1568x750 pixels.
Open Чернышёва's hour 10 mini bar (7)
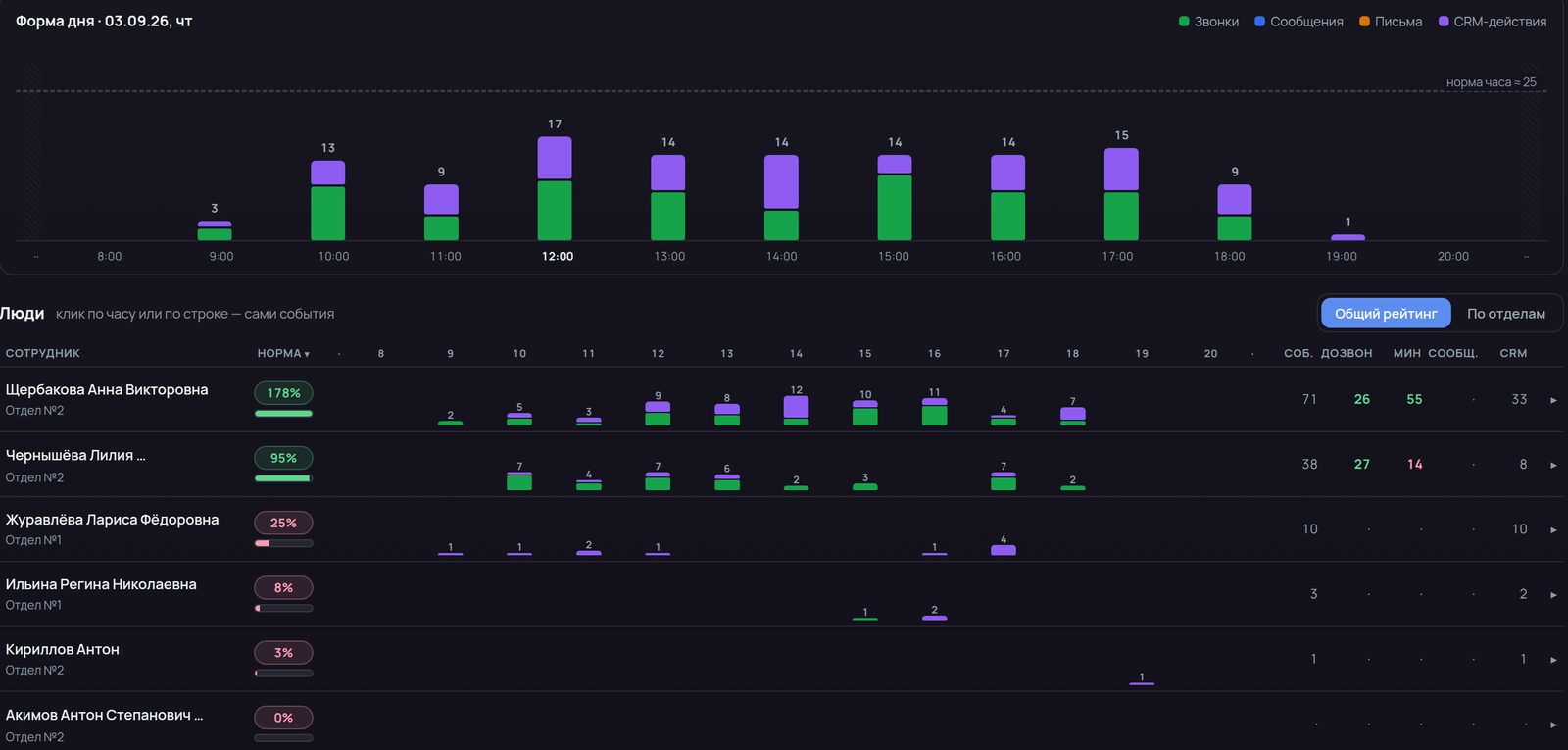[519, 480]
